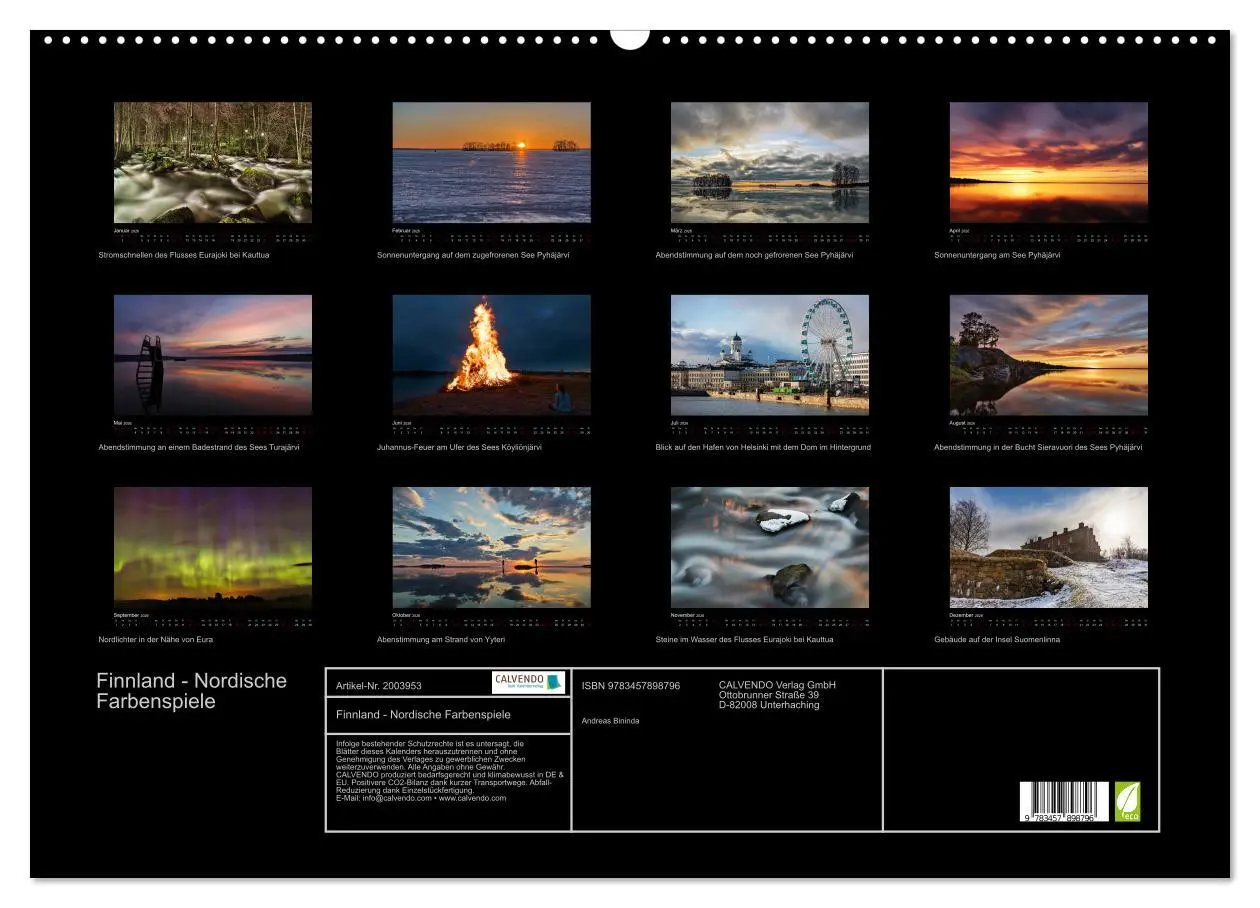The image size is (1260, 908).
Task: Visit the www.calvendo.com website link
Action: pyautogui.click(x=471, y=796)
